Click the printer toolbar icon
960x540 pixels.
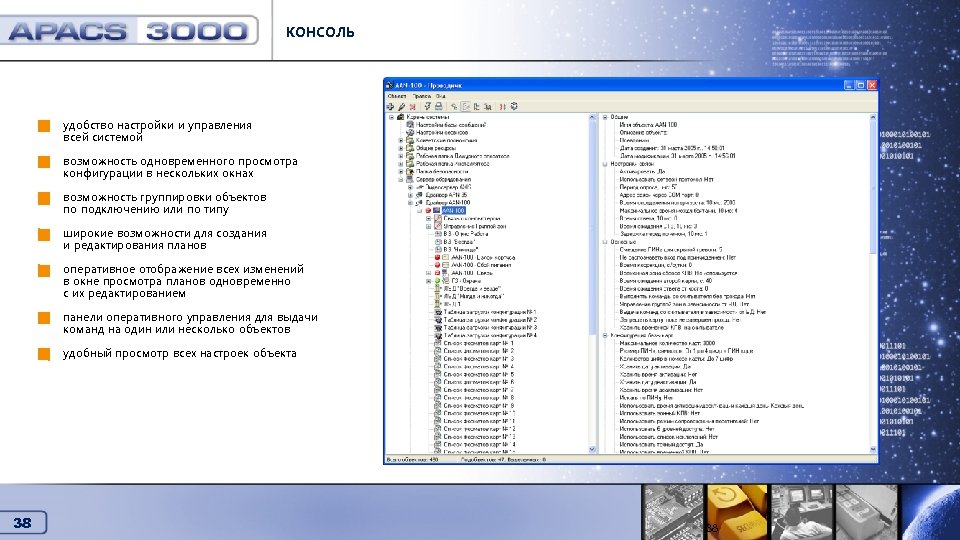(x=438, y=107)
